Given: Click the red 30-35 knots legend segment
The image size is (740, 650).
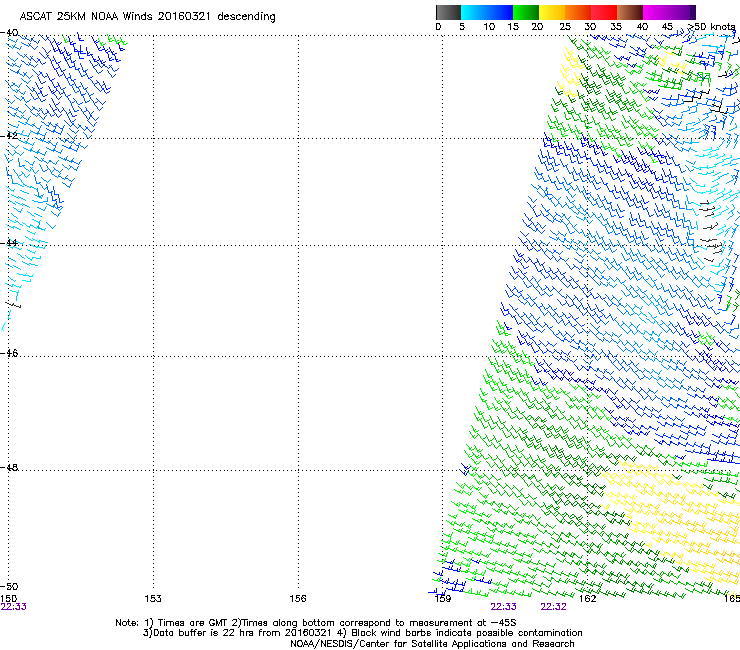Looking at the screenshot, I should click(604, 12).
